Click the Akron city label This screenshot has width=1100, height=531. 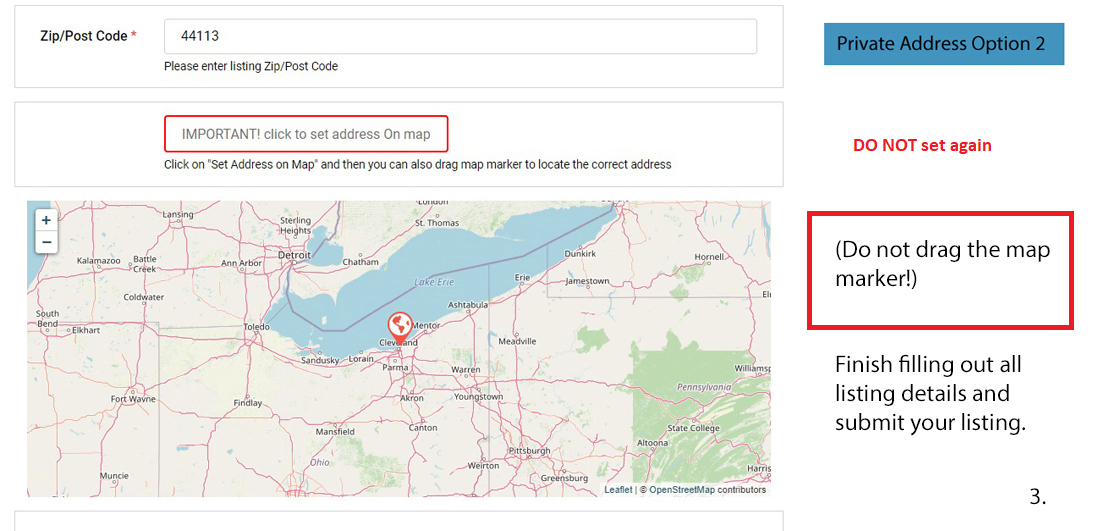411,398
